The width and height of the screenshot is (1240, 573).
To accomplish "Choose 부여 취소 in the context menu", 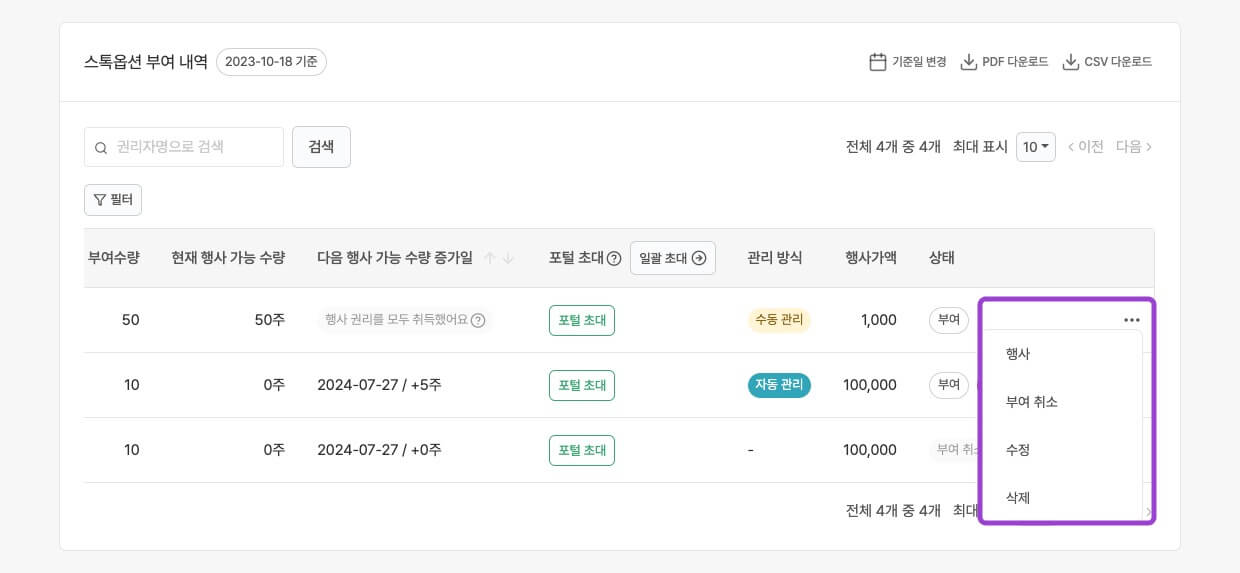I will 1031,402.
